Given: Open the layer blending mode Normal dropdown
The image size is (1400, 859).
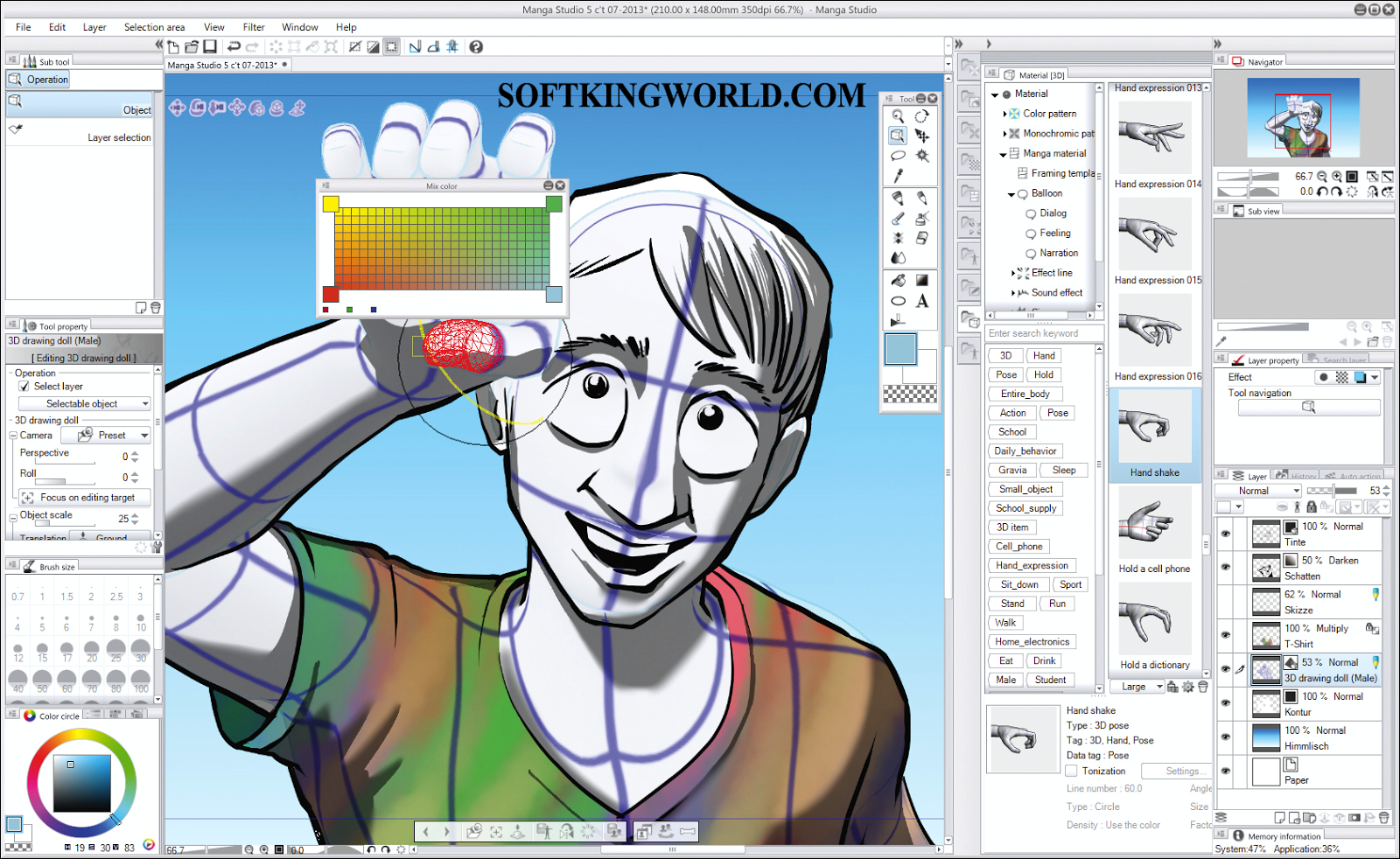Looking at the screenshot, I should tap(1259, 491).
